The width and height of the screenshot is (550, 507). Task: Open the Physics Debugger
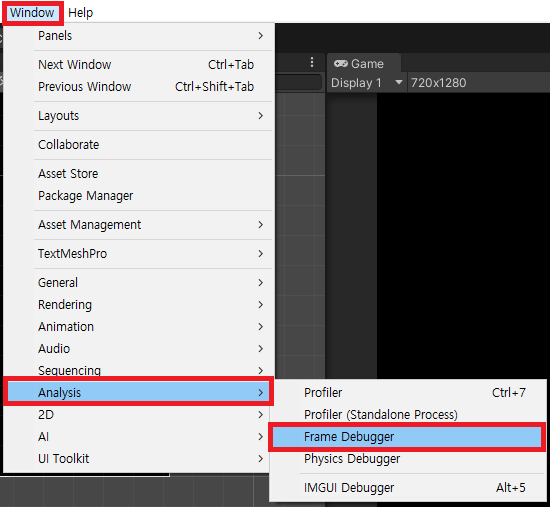click(408, 459)
